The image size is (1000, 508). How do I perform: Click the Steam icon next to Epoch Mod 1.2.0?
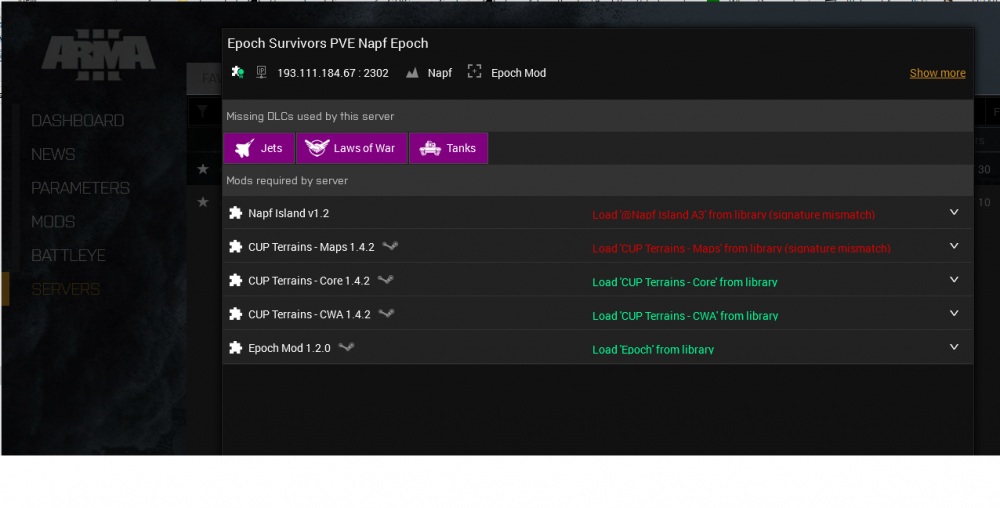346,347
